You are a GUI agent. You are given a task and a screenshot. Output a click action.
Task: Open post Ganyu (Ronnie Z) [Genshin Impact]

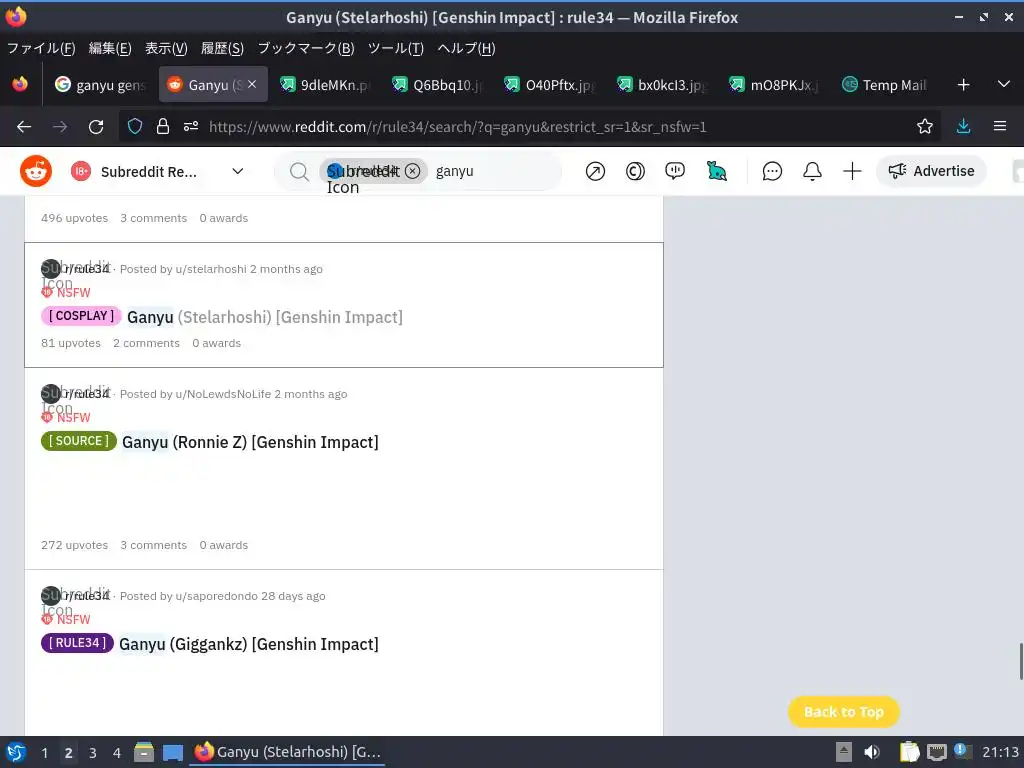click(x=250, y=442)
